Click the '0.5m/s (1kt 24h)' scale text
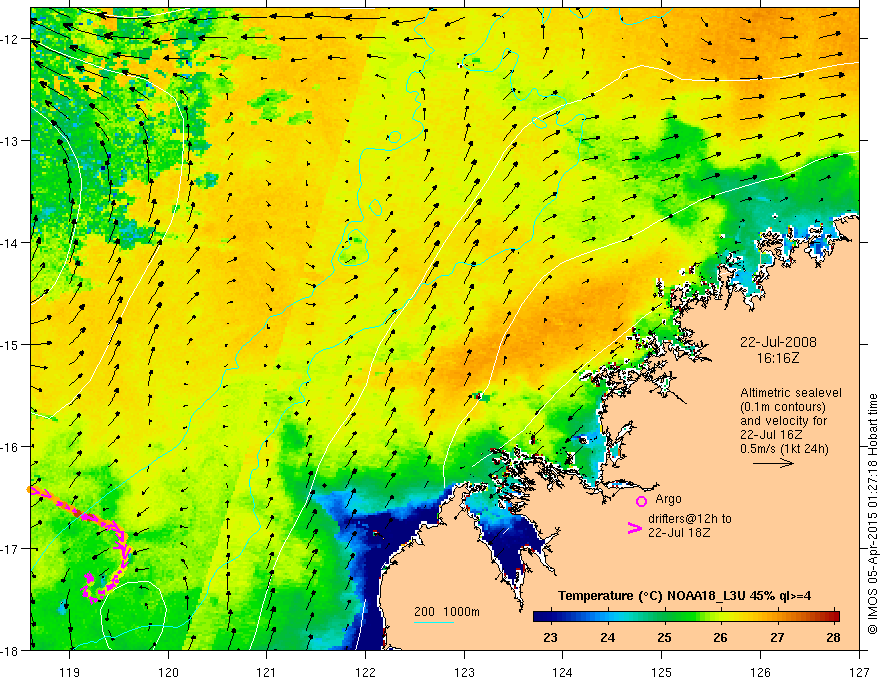This screenshot has width=880, height=680. click(784, 449)
